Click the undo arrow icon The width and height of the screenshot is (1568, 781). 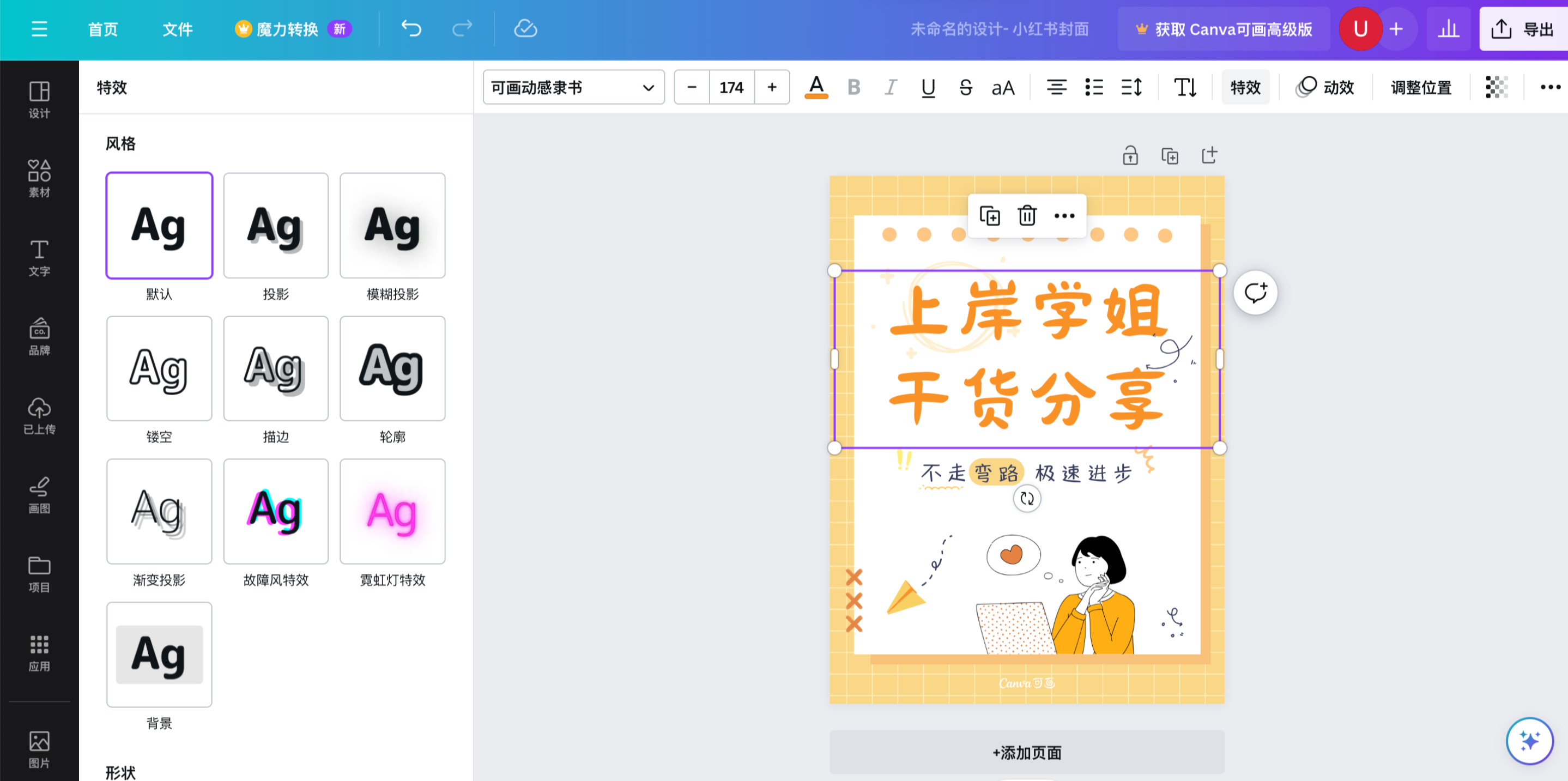tap(411, 28)
